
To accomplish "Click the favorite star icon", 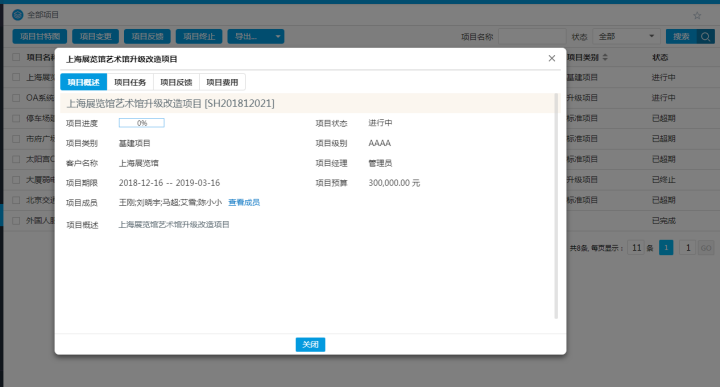I will (x=697, y=16).
